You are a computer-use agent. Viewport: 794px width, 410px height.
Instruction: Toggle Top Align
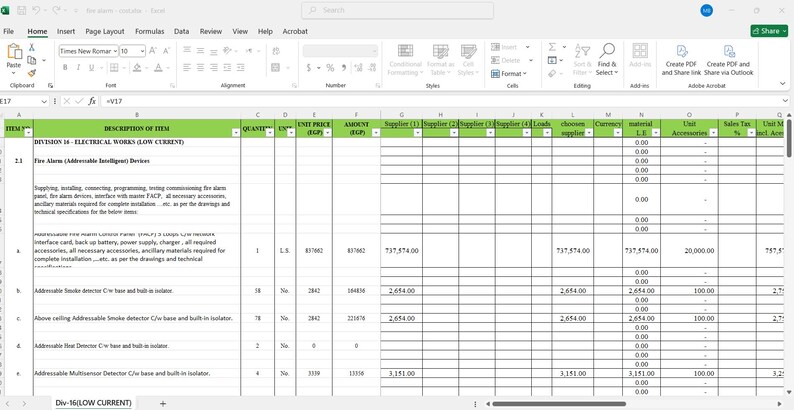[187, 51]
